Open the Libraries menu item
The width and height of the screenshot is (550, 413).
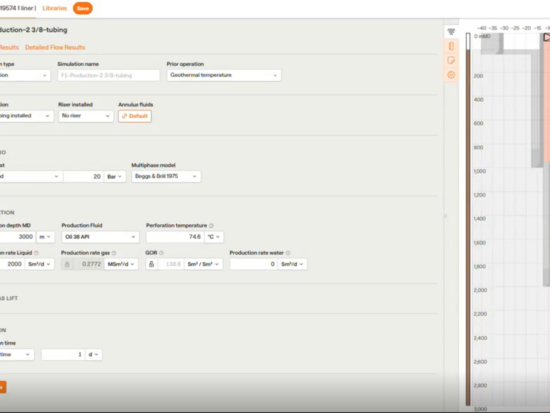(x=54, y=8)
